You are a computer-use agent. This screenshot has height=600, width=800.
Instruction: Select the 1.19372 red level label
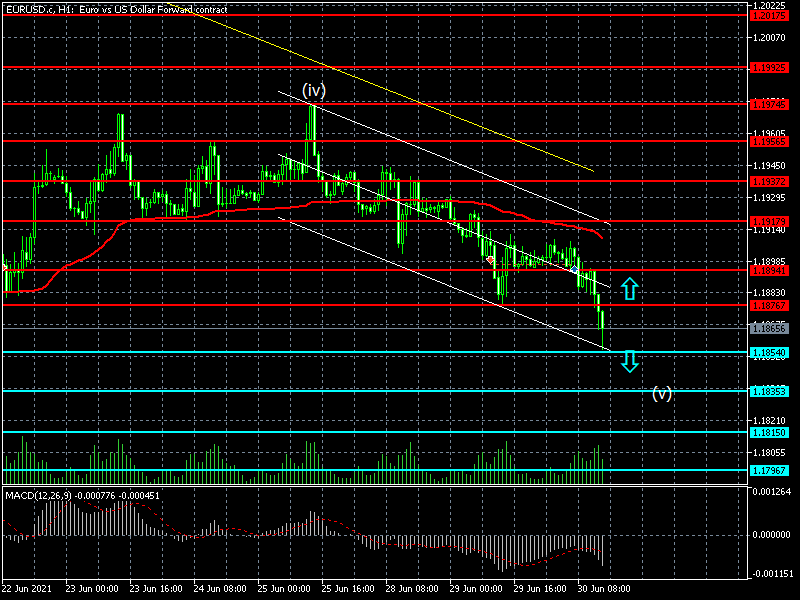pyautogui.click(x=770, y=182)
